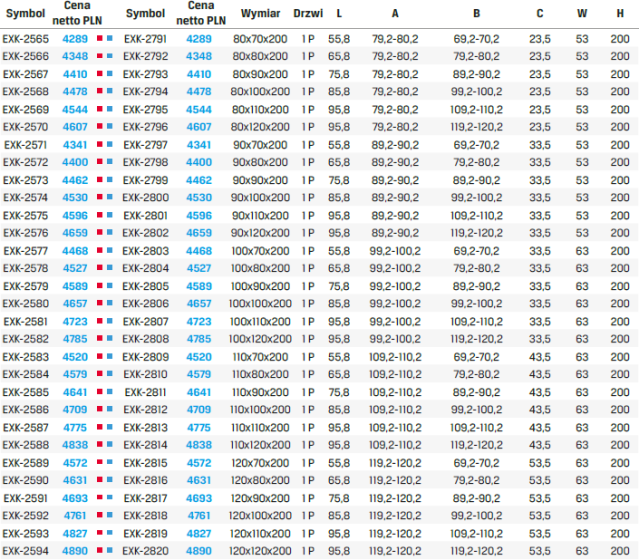The image size is (639, 560).
Task: Click the blue square in the EXK-2580 row
Action: [110, 303]
